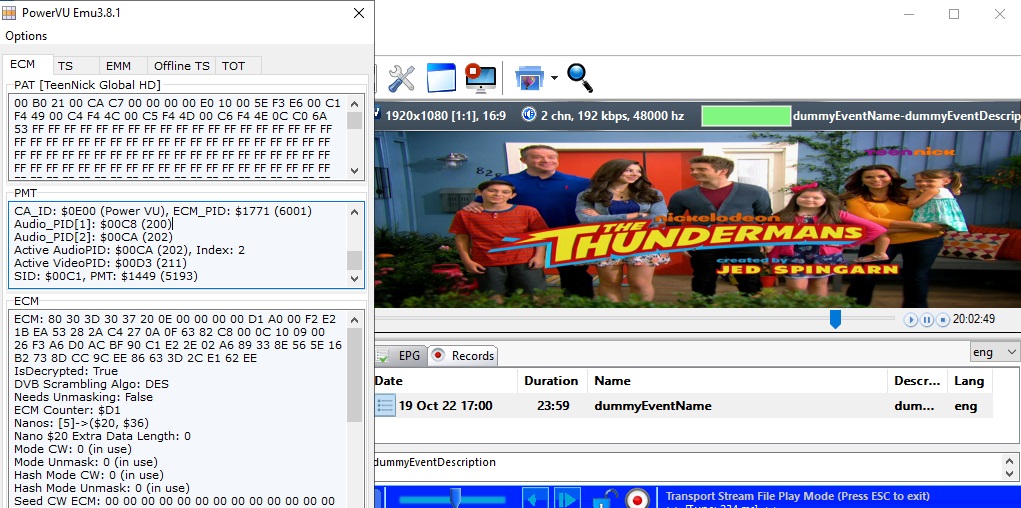
Task: Click the 'ECM Counter: $D1' line
Action: 67,410
